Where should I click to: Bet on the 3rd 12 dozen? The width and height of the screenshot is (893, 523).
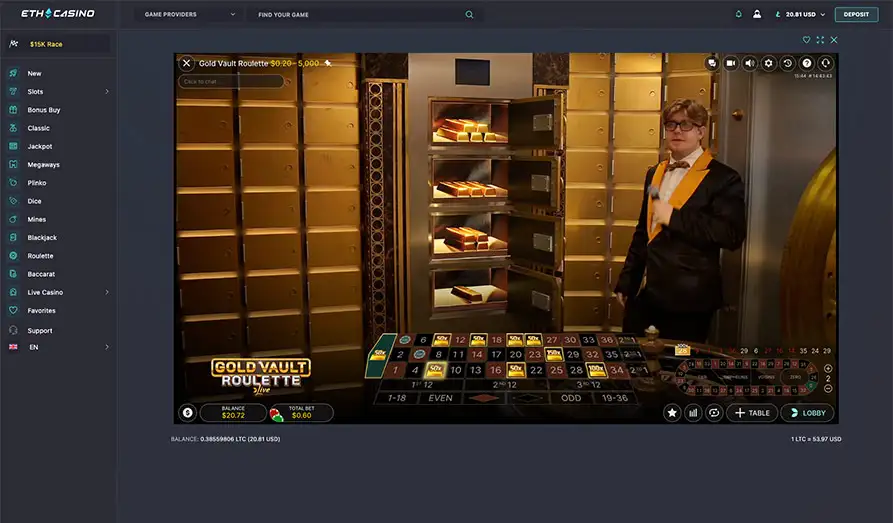point(588,385)
